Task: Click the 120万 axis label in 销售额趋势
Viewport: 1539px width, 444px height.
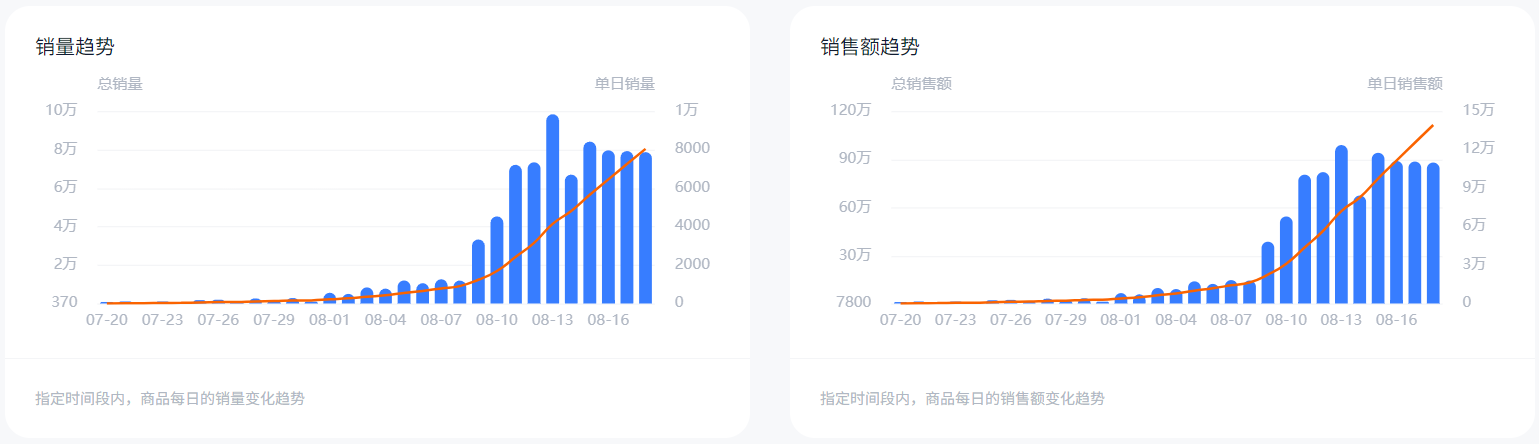Action: click(851, 110)
